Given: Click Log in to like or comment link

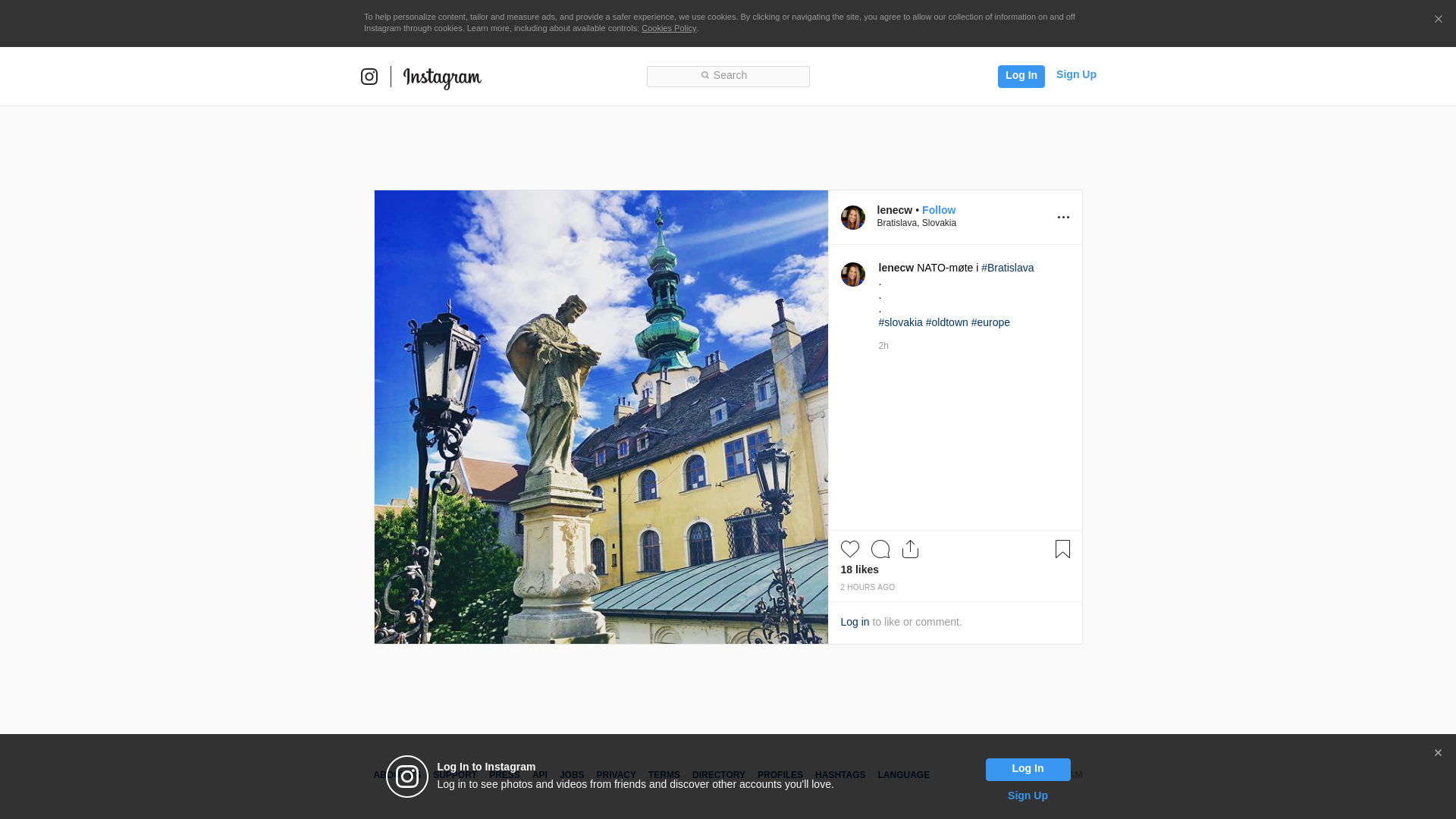Looking at the screenshot, I should 855,622.
